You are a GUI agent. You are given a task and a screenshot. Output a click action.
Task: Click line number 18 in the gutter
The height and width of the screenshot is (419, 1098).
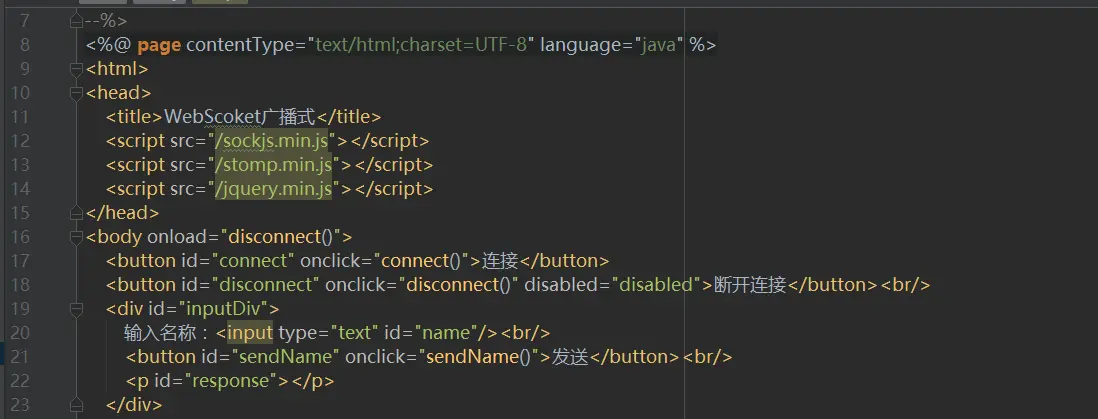click(20, 284)
